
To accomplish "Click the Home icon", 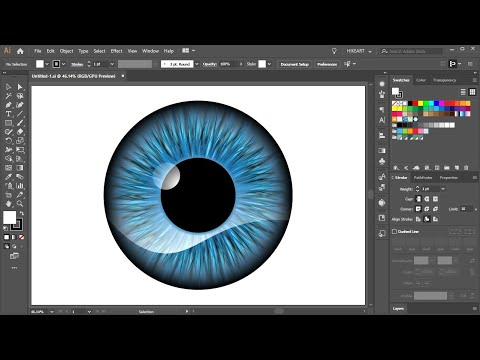I will pyautogui.click(x=20, y=51).
